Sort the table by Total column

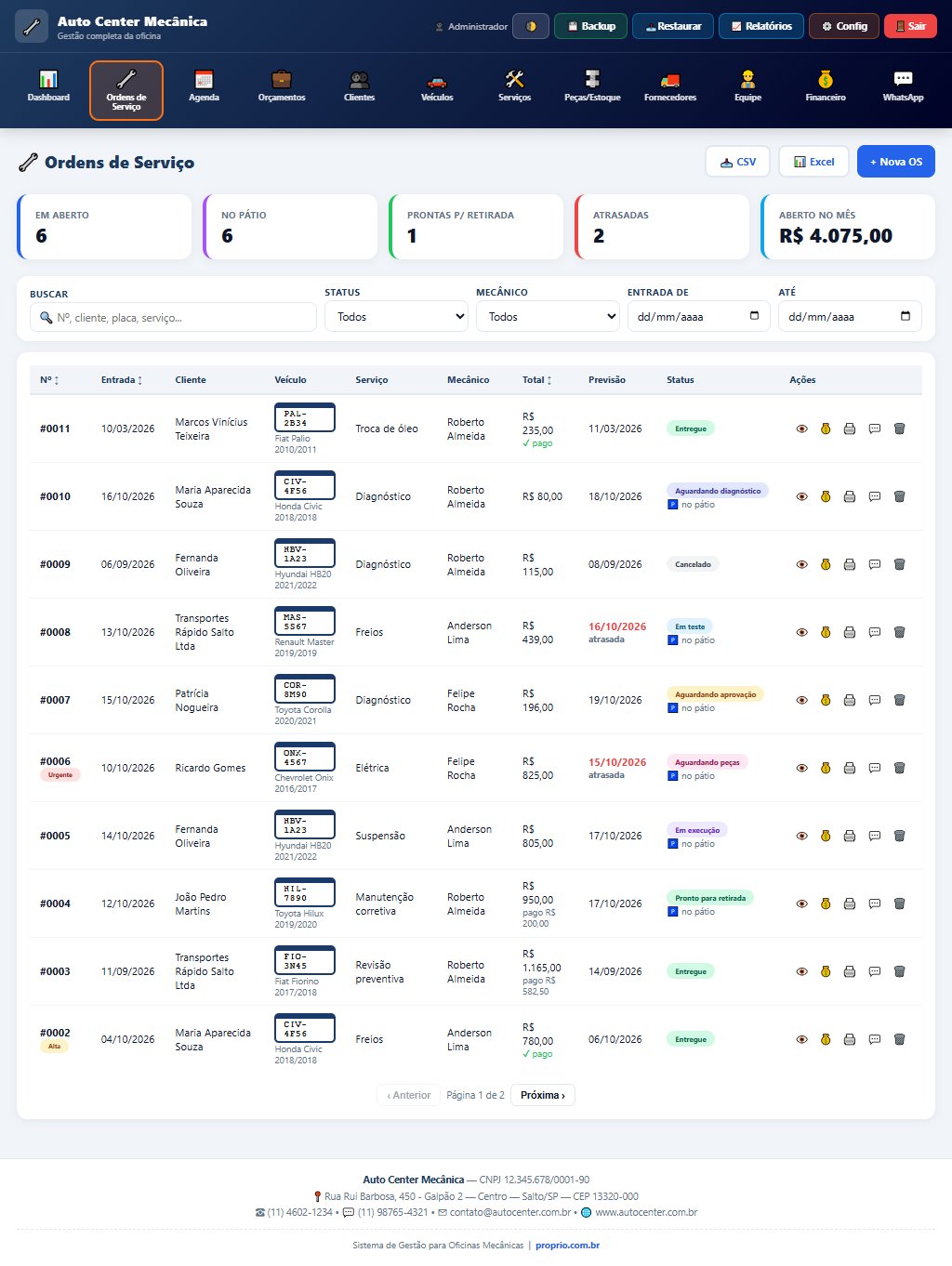537,380
